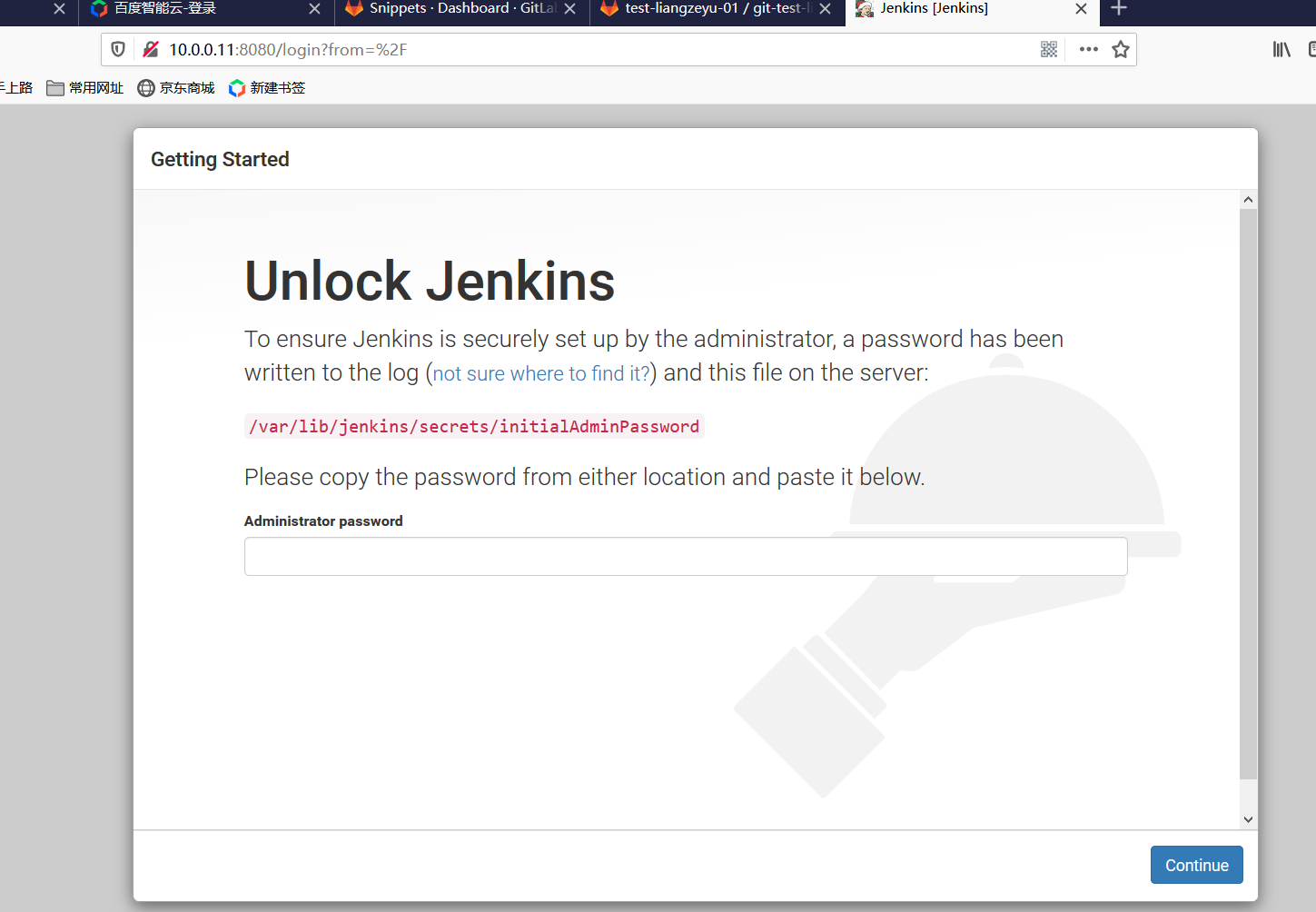1316x912 pixels.
Task: Open the Library icon in toolbar
Action: 1281,50
